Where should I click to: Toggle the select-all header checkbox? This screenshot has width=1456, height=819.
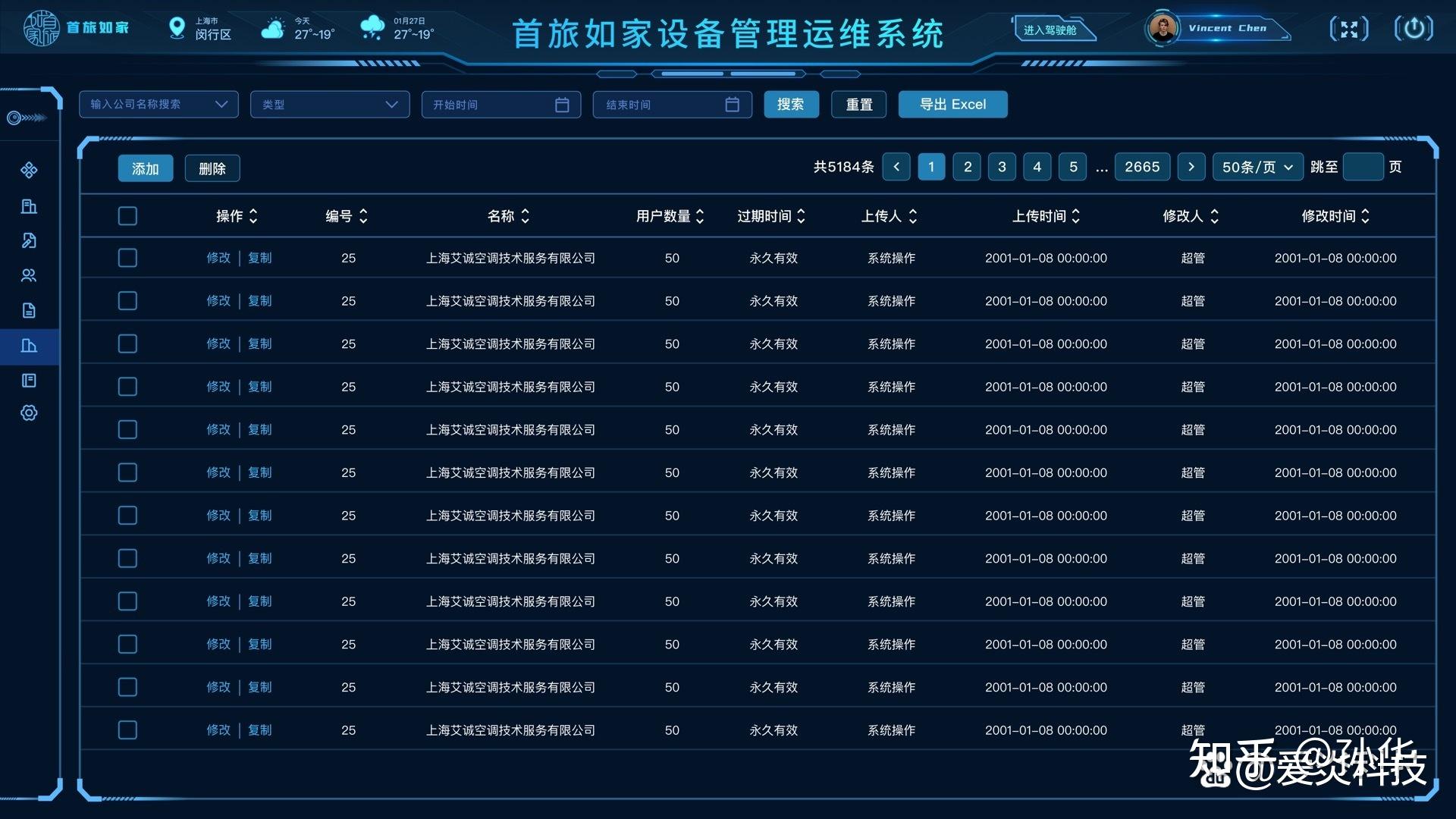tap(127, 216)
